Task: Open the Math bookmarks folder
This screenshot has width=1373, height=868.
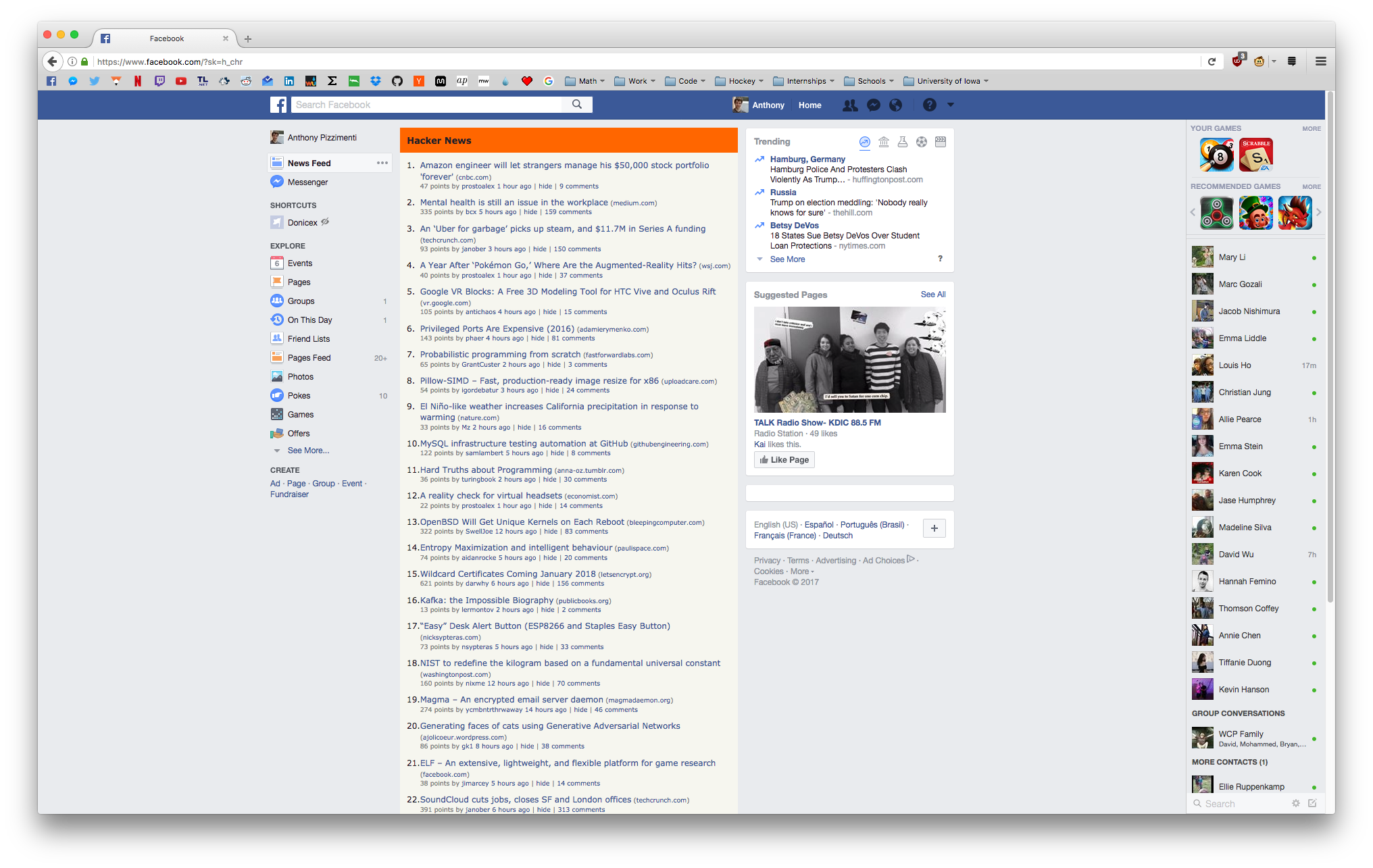Action: (585, 81)
